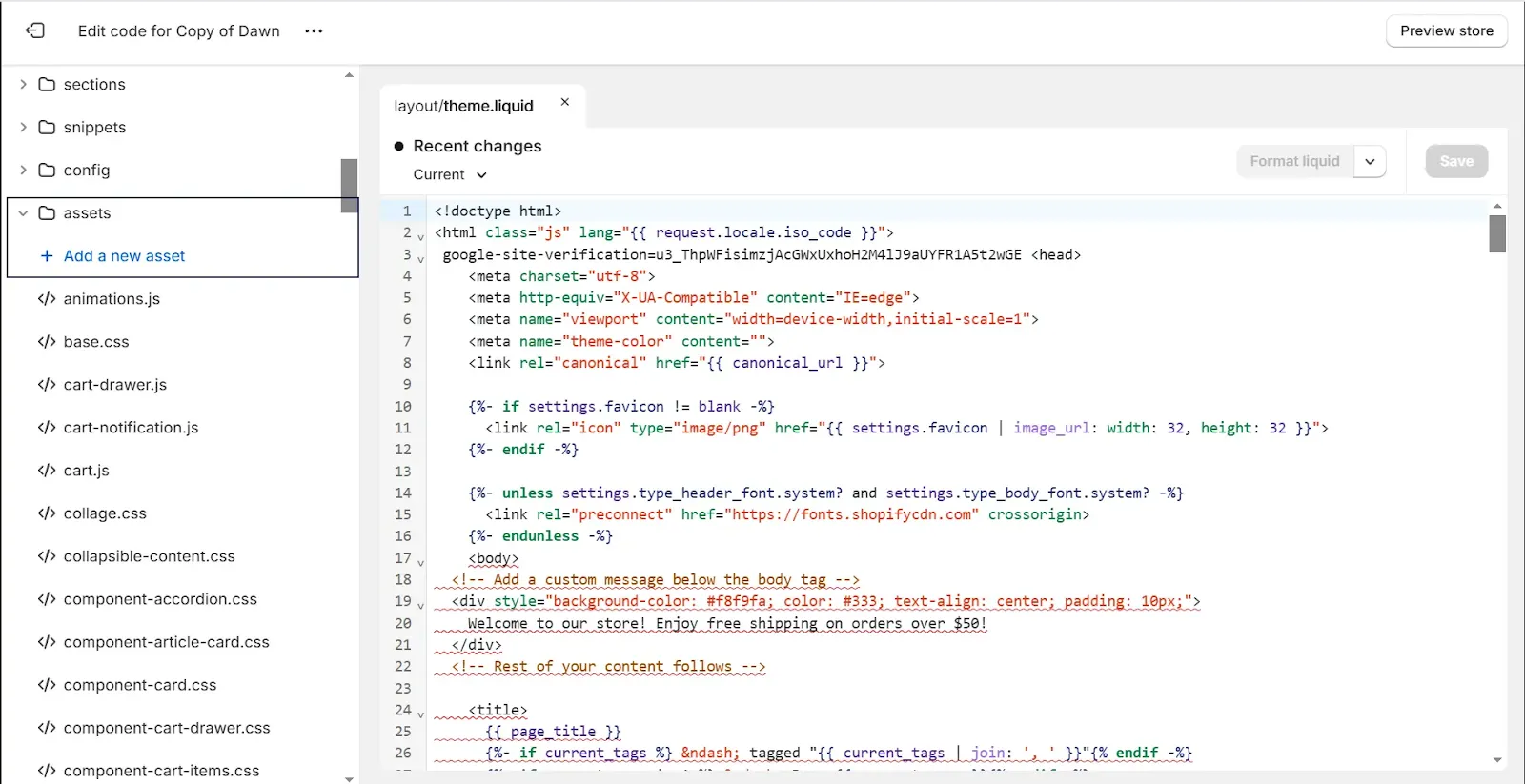
Task: Close the layout/theme.liquid tab
Action: pos(565,102)
